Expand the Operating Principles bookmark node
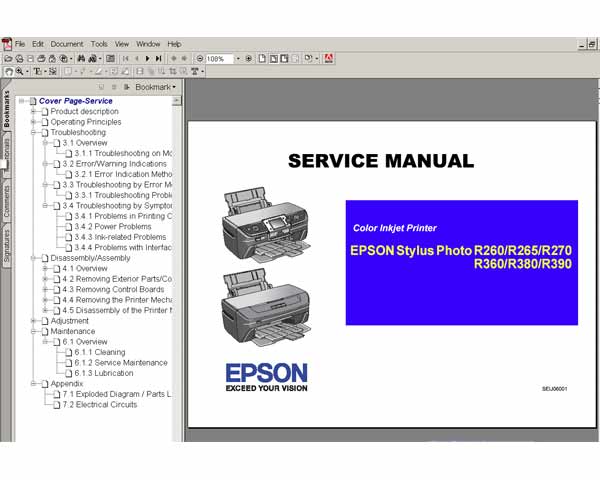 point(34,122)
